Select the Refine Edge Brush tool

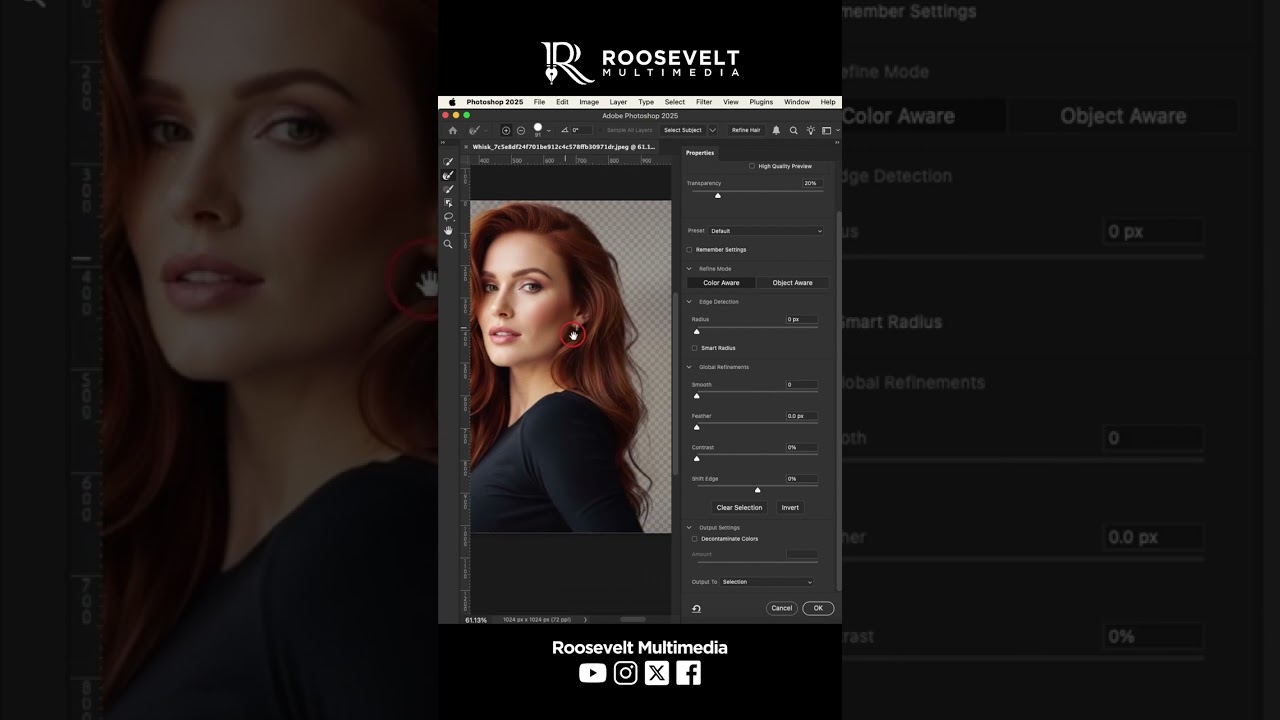448,175
